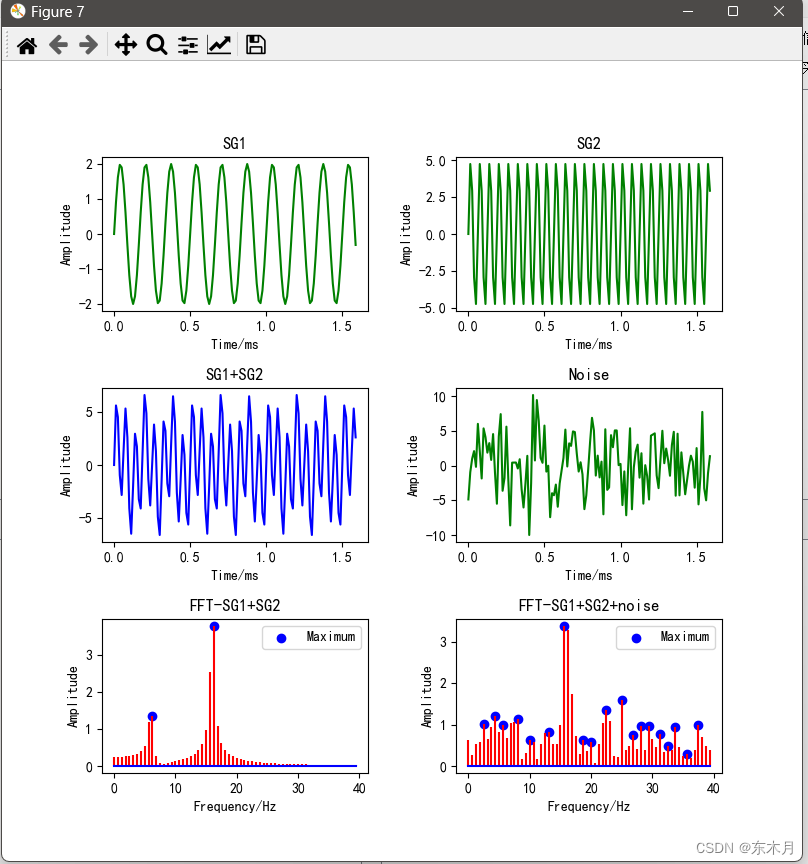This screenshot has width=808, height=864.
Task: Click Maximum legend in FFT-SG1+SG2+noise plot
Action: pos(666,638)
